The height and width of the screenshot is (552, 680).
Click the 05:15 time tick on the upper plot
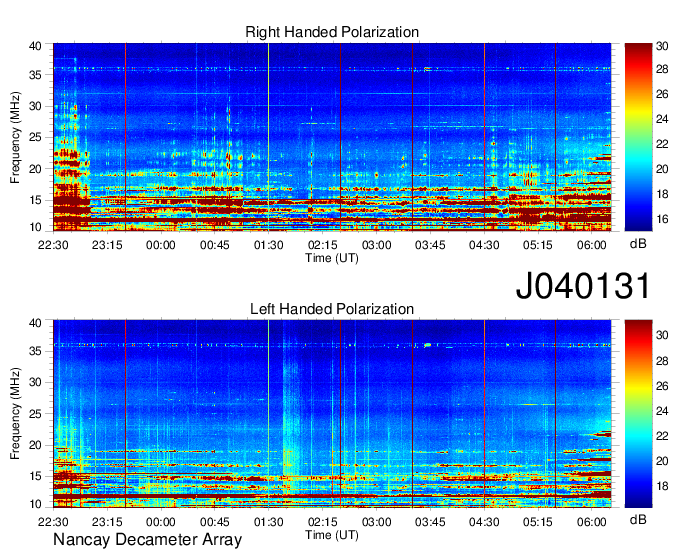click(x=538, y=245)
